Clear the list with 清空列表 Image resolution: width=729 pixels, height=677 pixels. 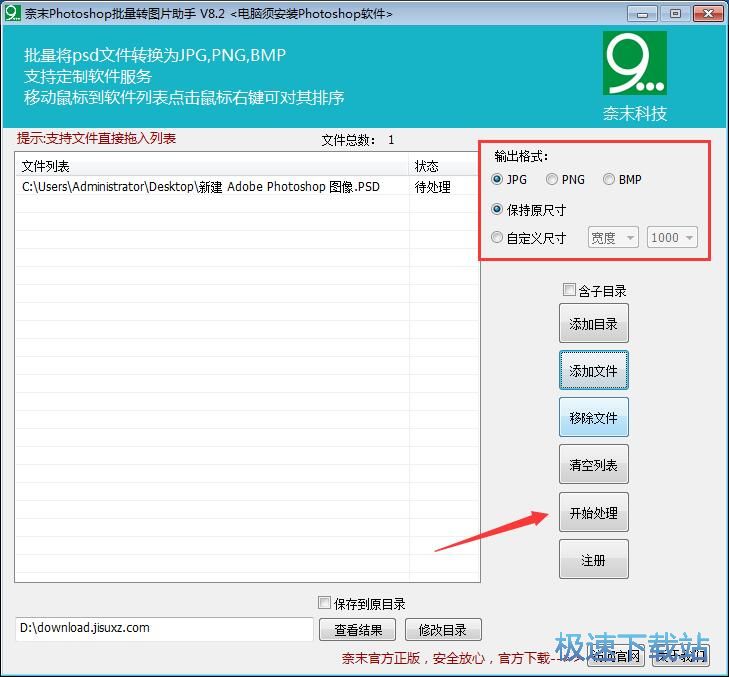593,465
